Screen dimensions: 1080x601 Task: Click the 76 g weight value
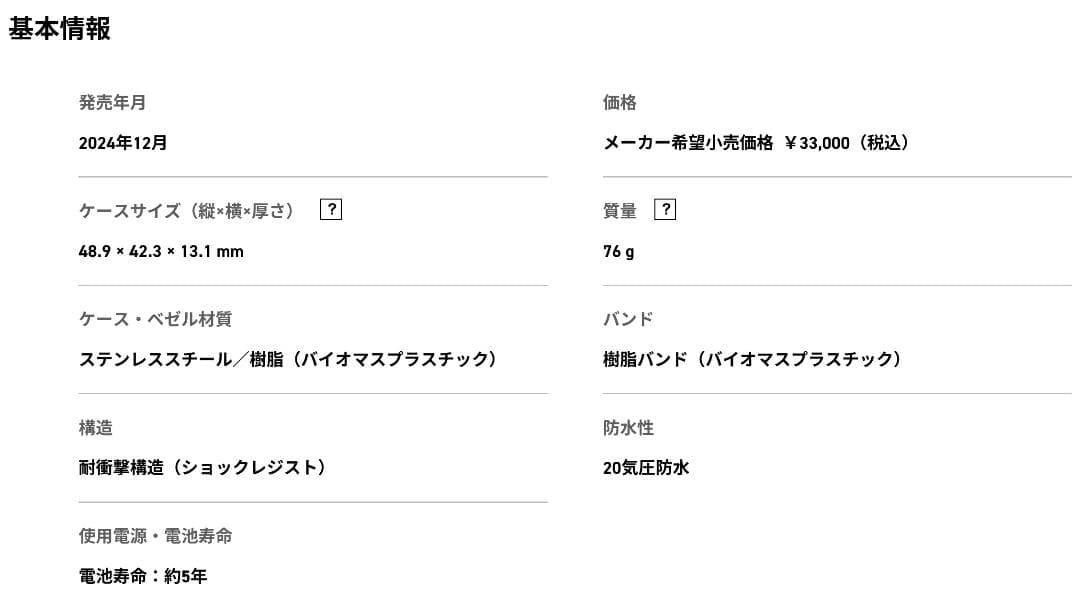tap(618, 251)
